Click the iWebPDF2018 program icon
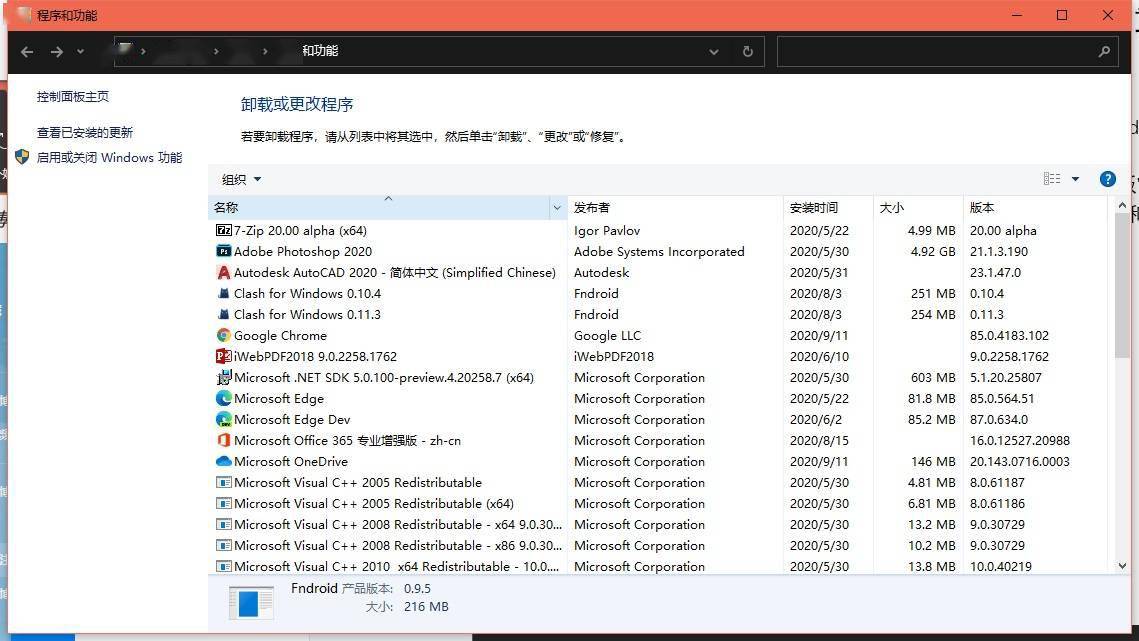1139x641 pixels. point(224,357)
